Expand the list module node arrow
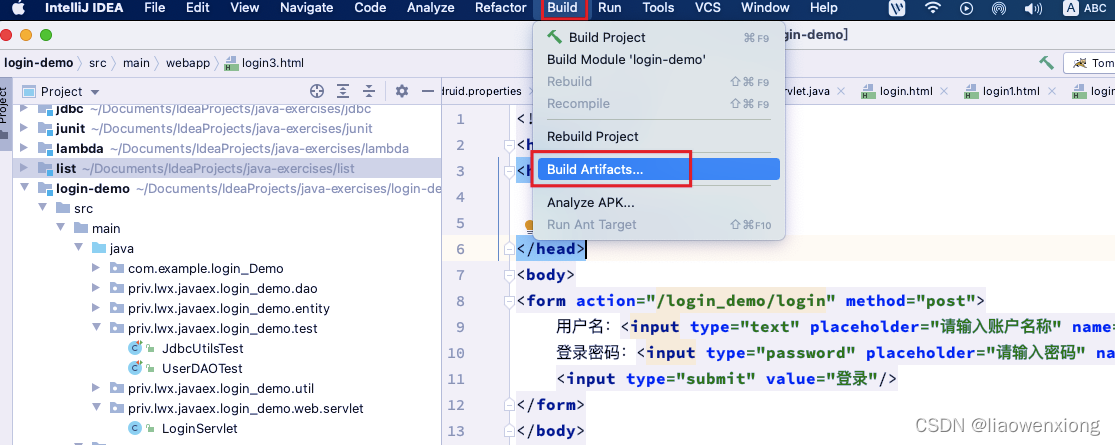1115x445 pixels. 23,168
